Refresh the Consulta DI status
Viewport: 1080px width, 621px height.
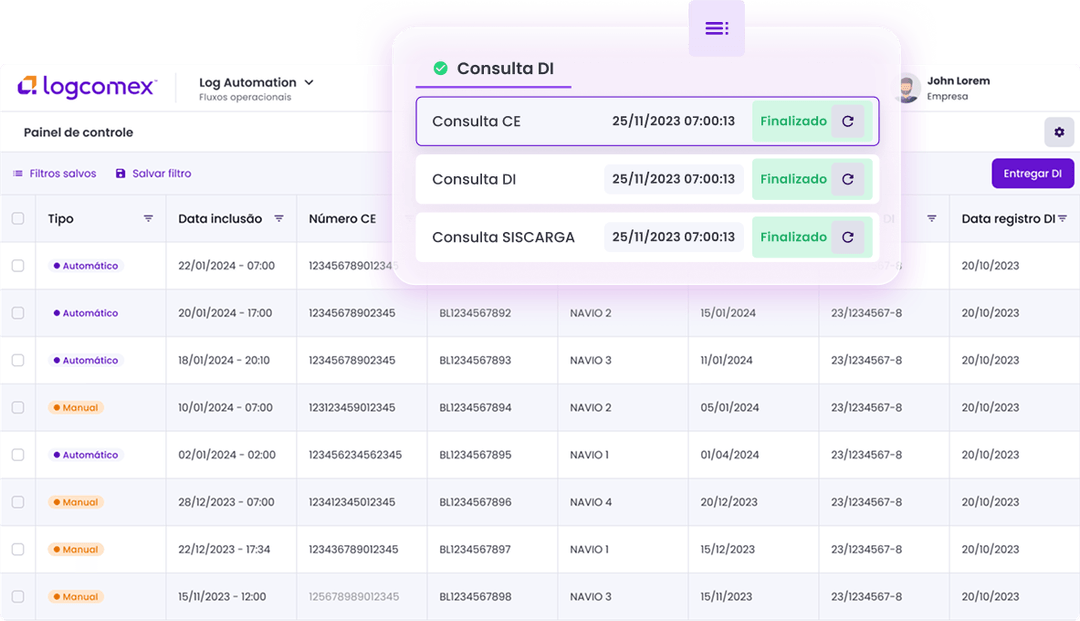point(848,179)
